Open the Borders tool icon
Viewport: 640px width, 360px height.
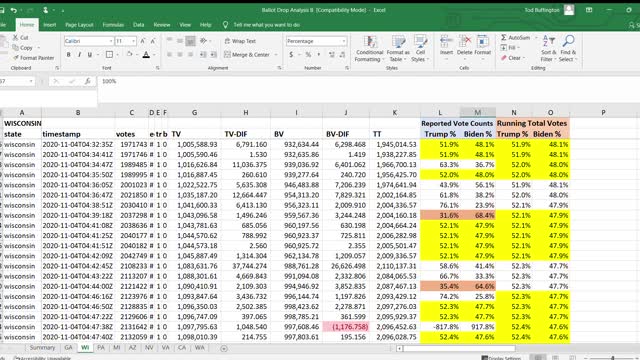[x=109, y=55]
